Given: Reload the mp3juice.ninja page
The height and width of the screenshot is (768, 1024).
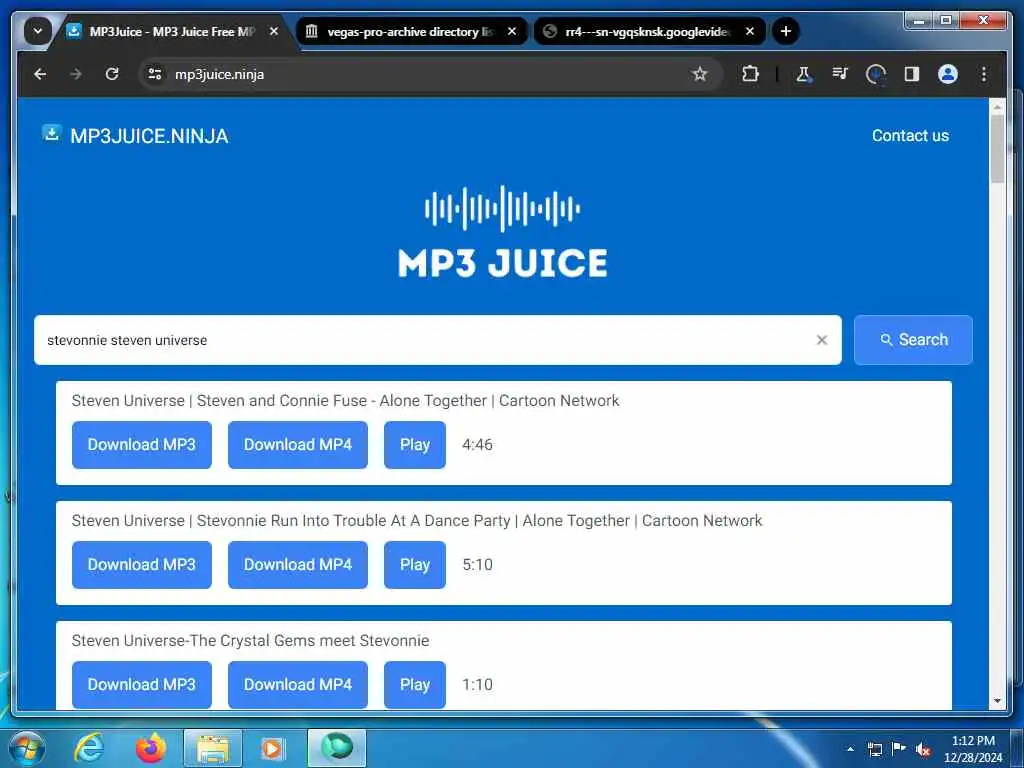Looking at the screenshot, I should point(112,74).
